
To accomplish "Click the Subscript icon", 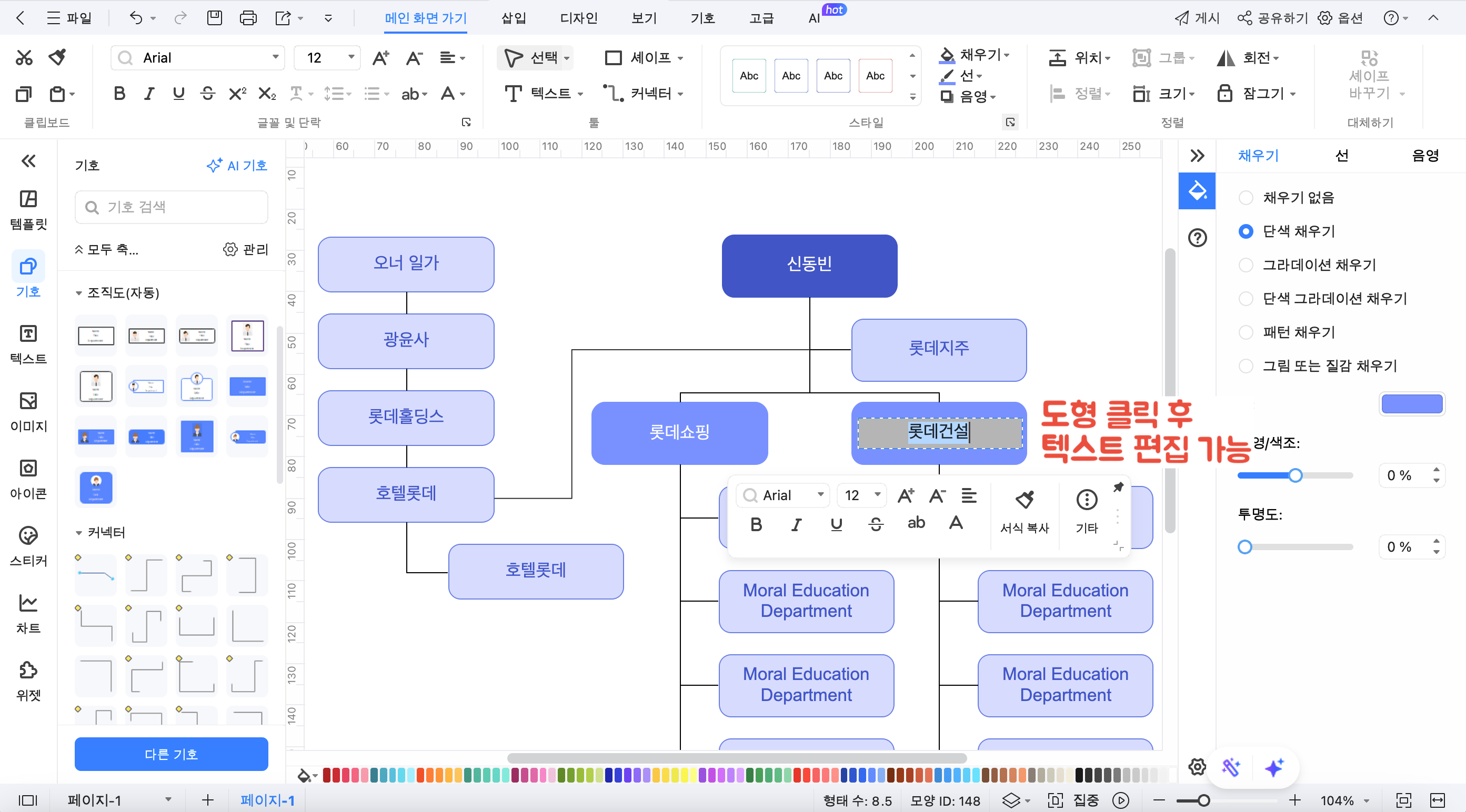I will coord(267,93).
